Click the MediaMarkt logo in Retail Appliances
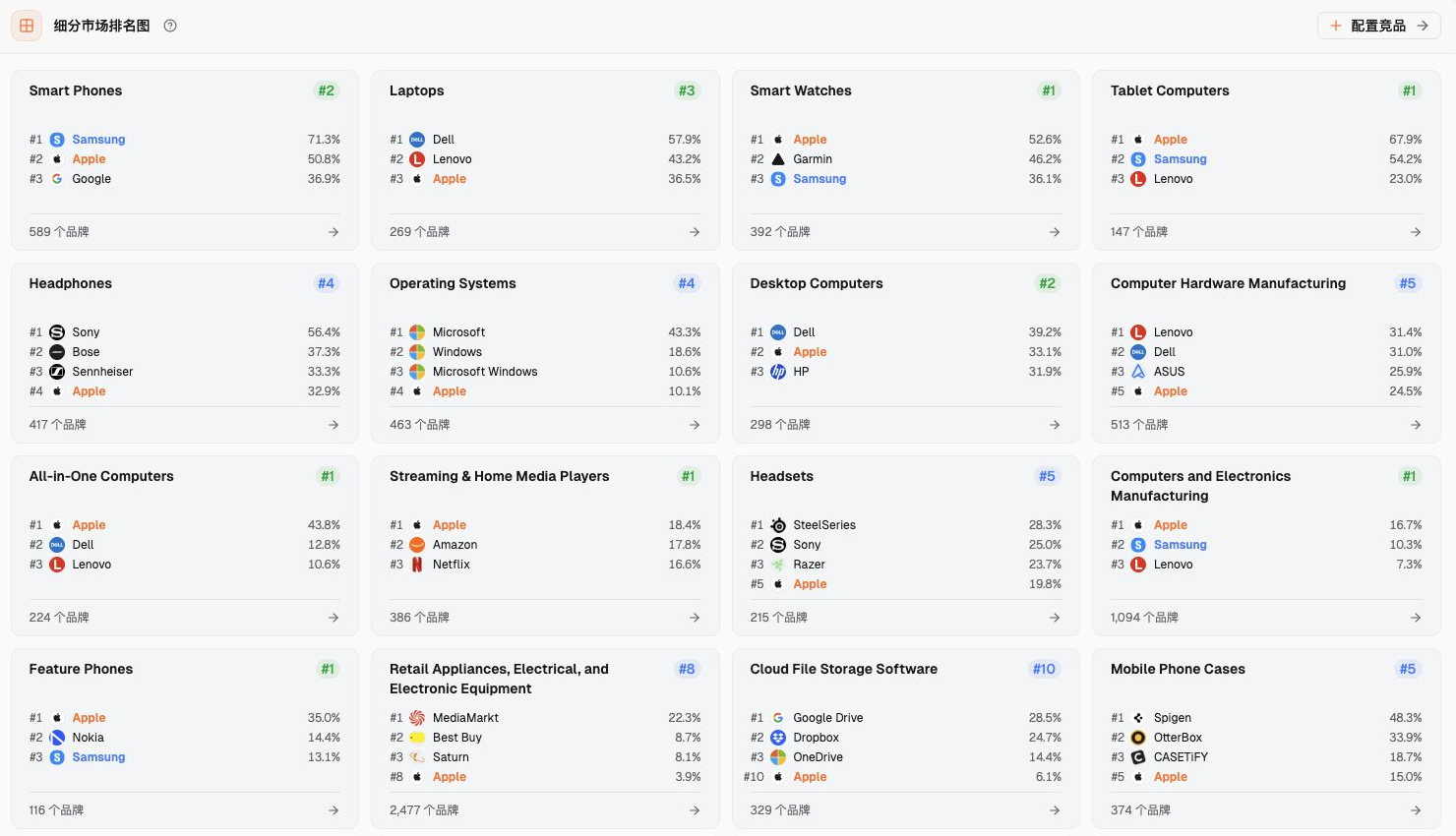This screenshot has height=836, width=1456. pos(417,718)
